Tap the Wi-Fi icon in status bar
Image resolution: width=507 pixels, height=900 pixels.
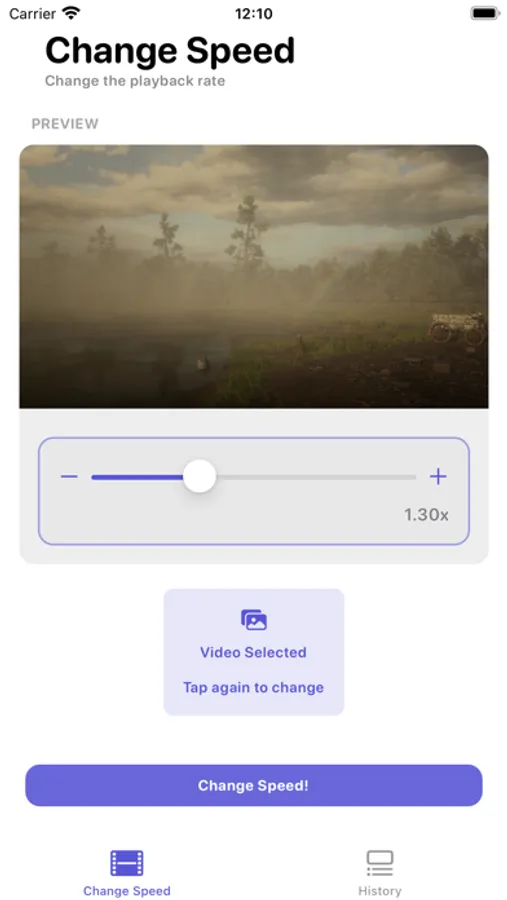(x=72, y=13)
